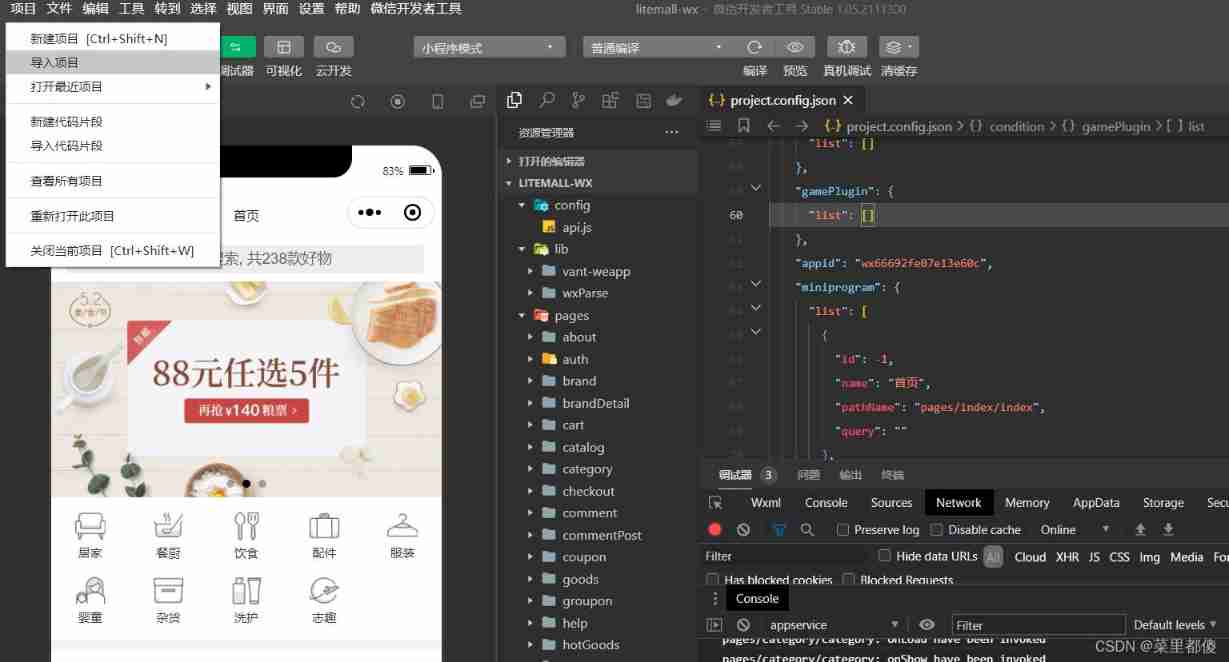Go back with the editor left arrow
Image resolution: width=1229 pixels, height=662 pixels.
click(773, 126)
